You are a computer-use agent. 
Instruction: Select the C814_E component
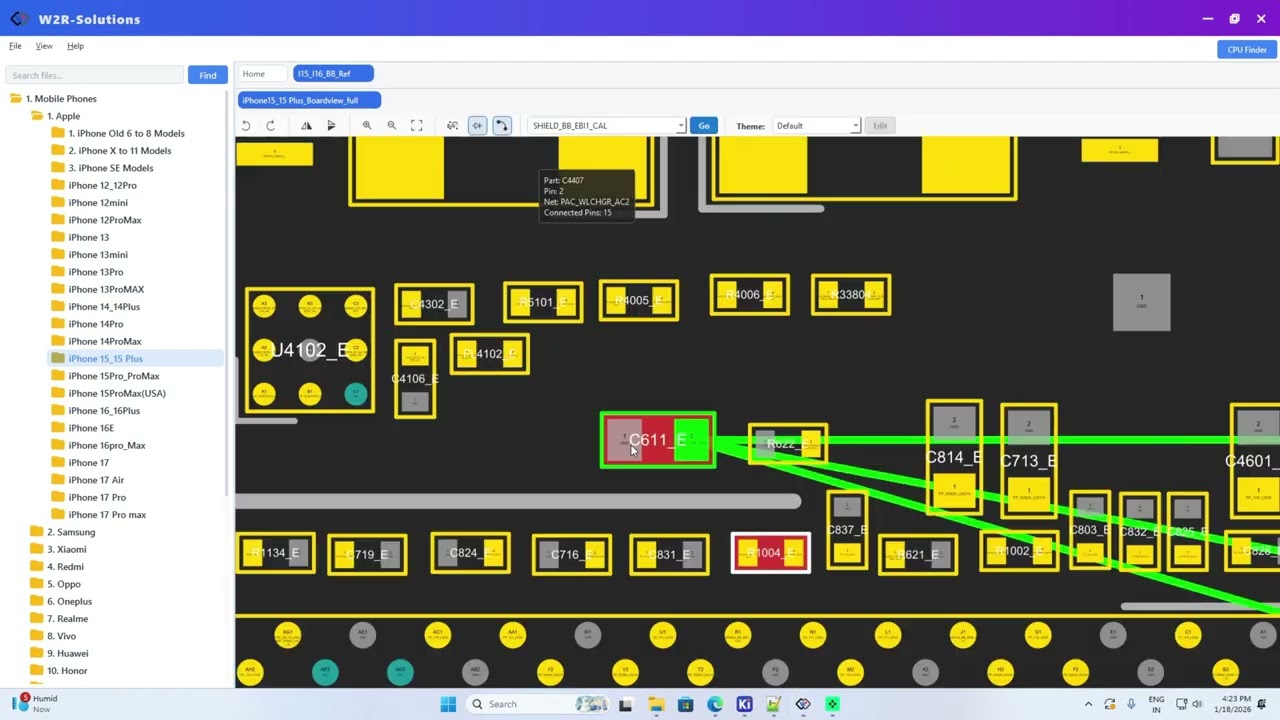click(954, 457)
